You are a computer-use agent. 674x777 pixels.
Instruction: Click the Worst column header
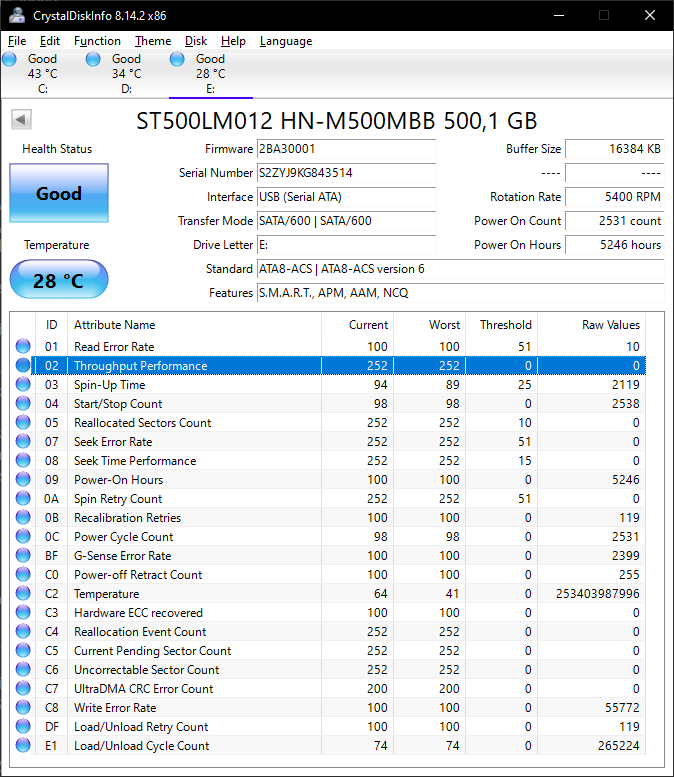point(429,325)
